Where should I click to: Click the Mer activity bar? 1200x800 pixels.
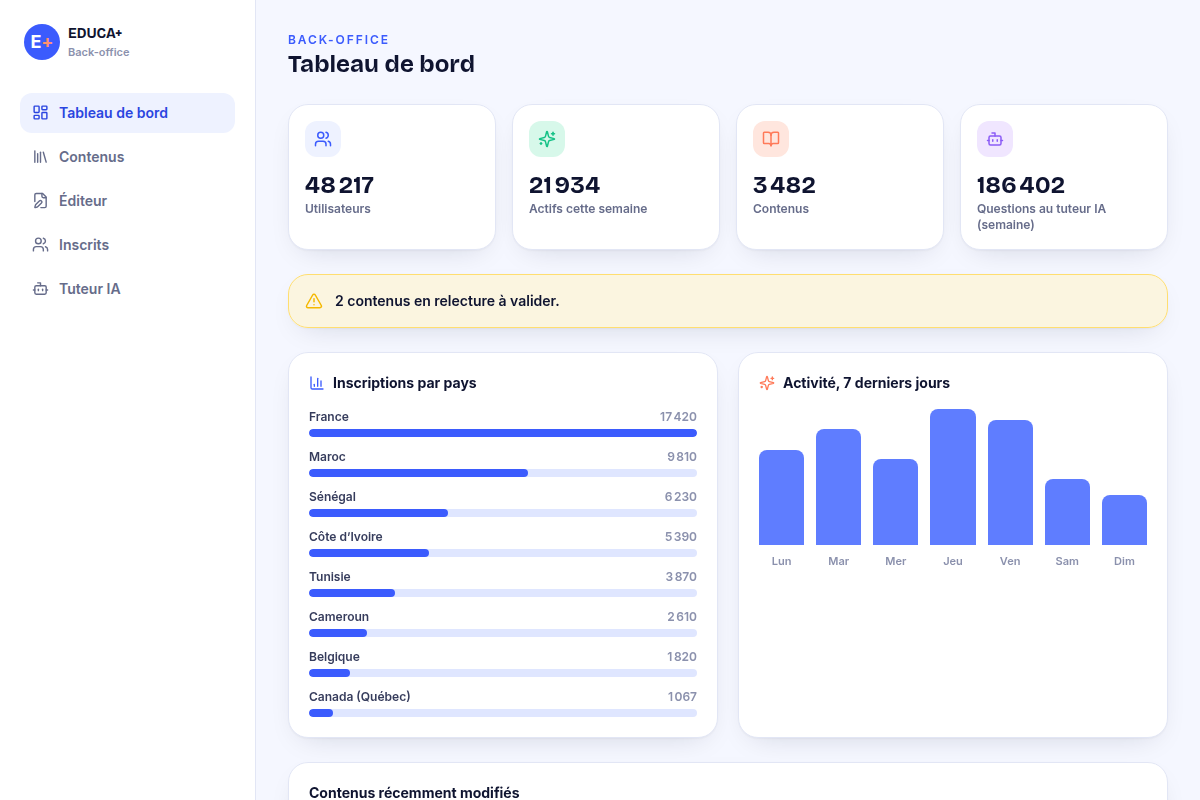[895, 502]
